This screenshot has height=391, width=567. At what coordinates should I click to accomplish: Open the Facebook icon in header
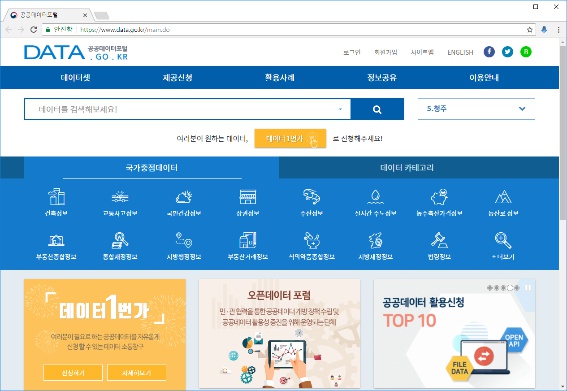(489, 52)
